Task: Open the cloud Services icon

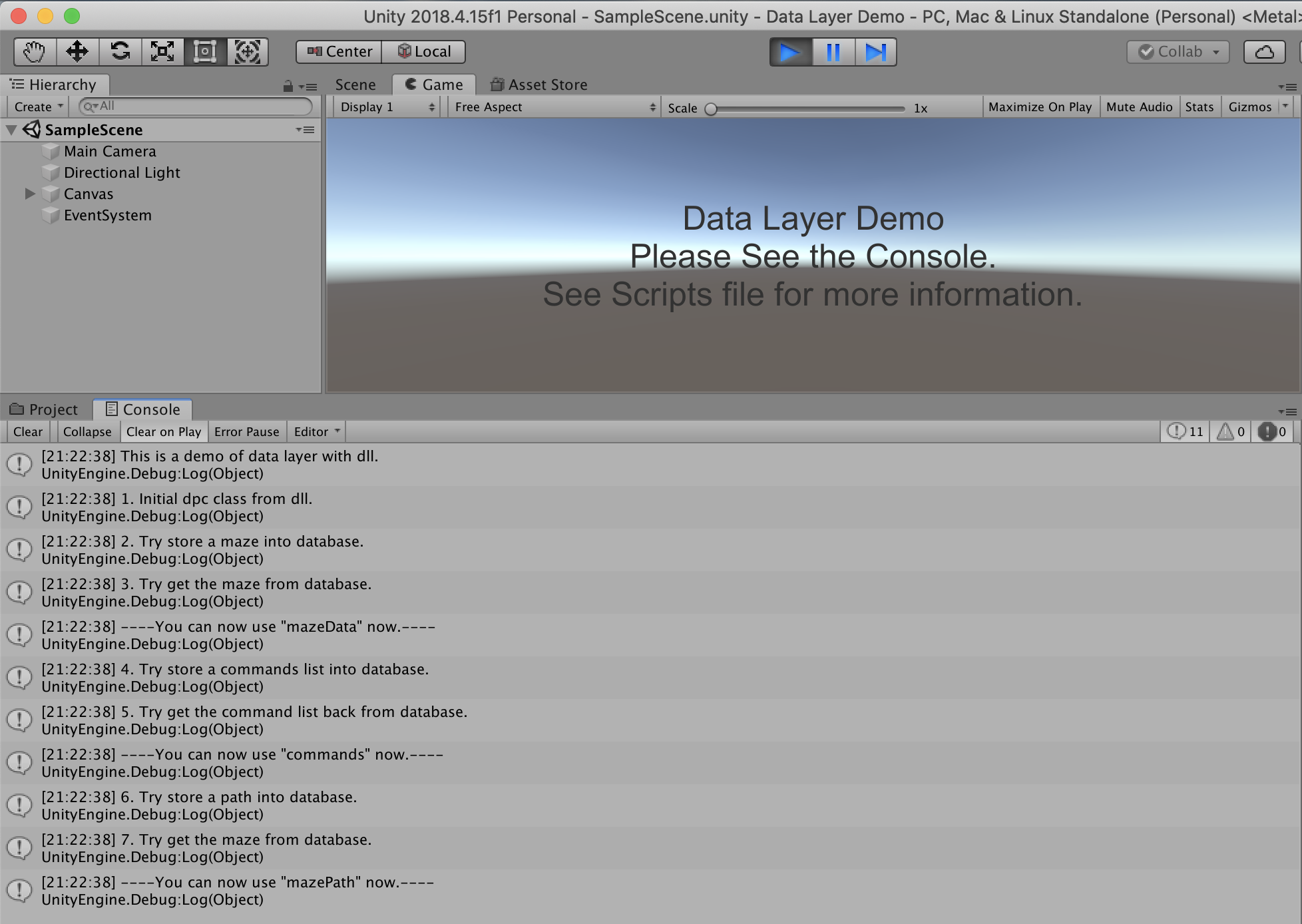Action: [1264, 52]
